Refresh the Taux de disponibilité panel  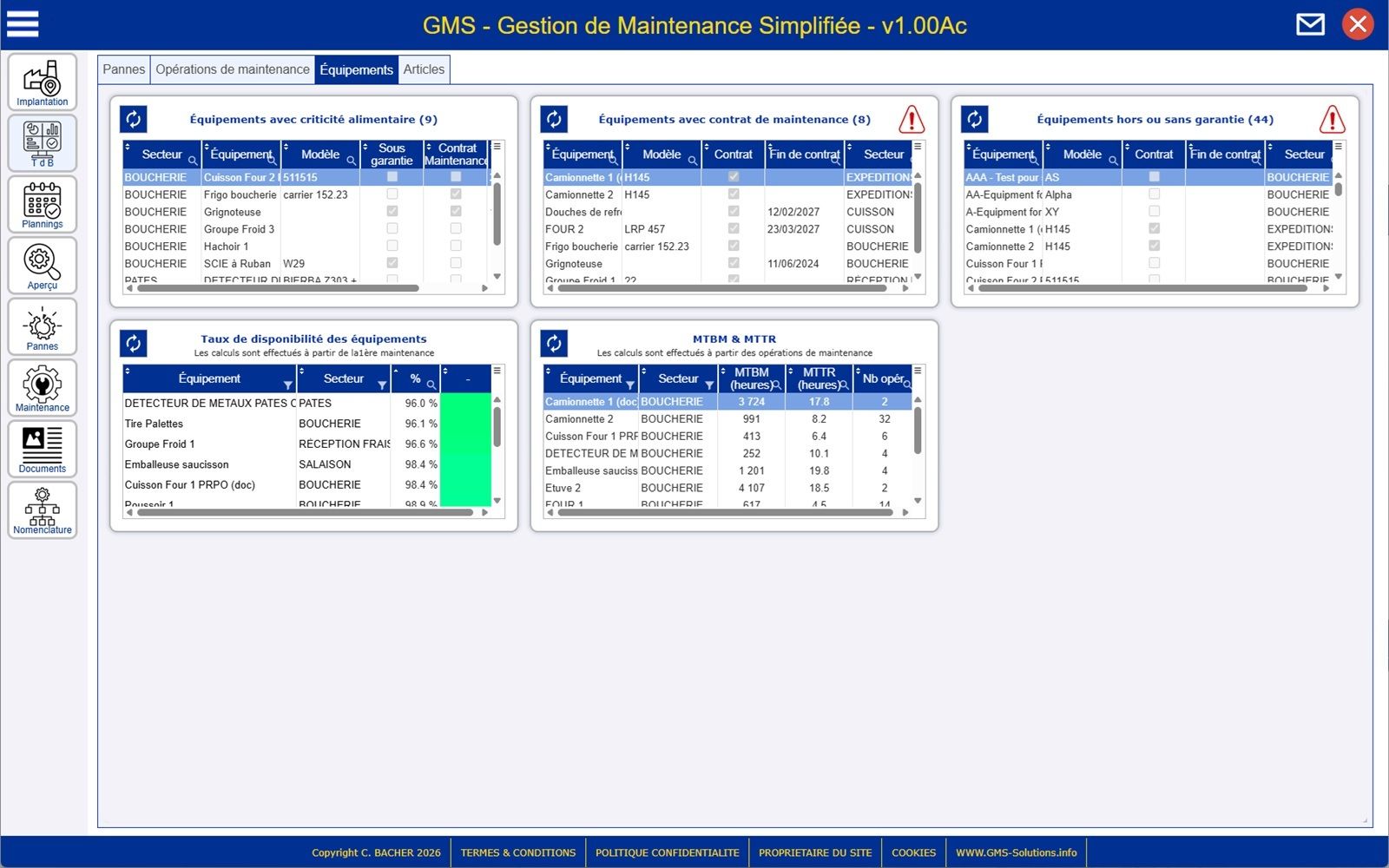[x=134, y=343]
